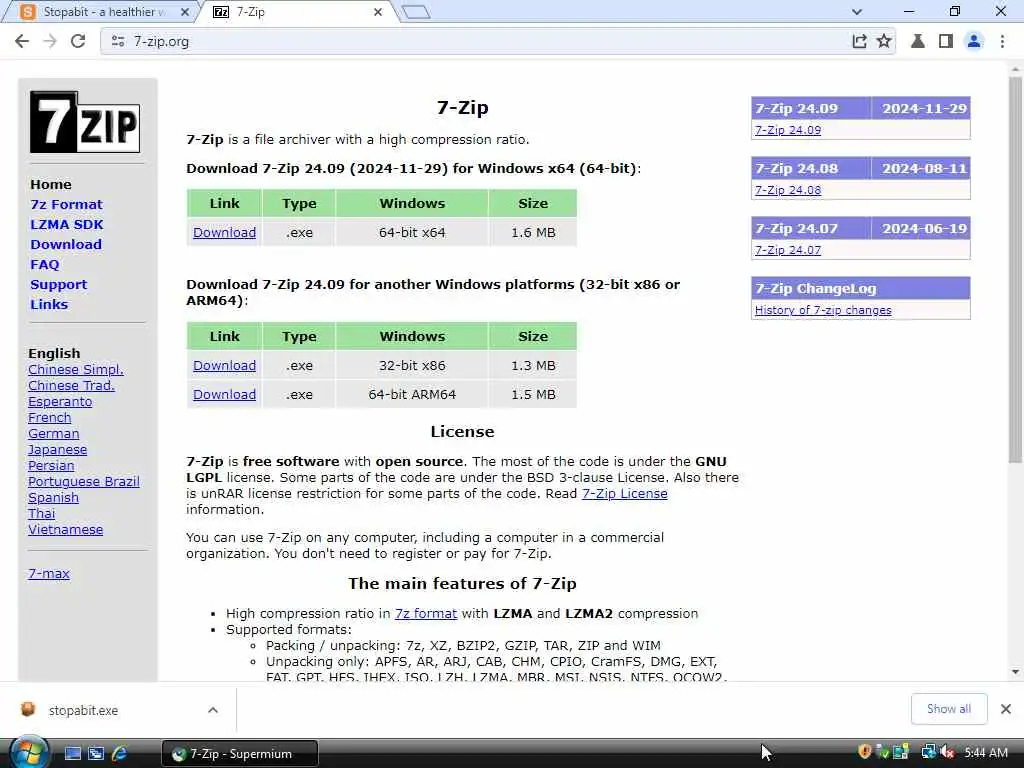Switch language to French

50,417
